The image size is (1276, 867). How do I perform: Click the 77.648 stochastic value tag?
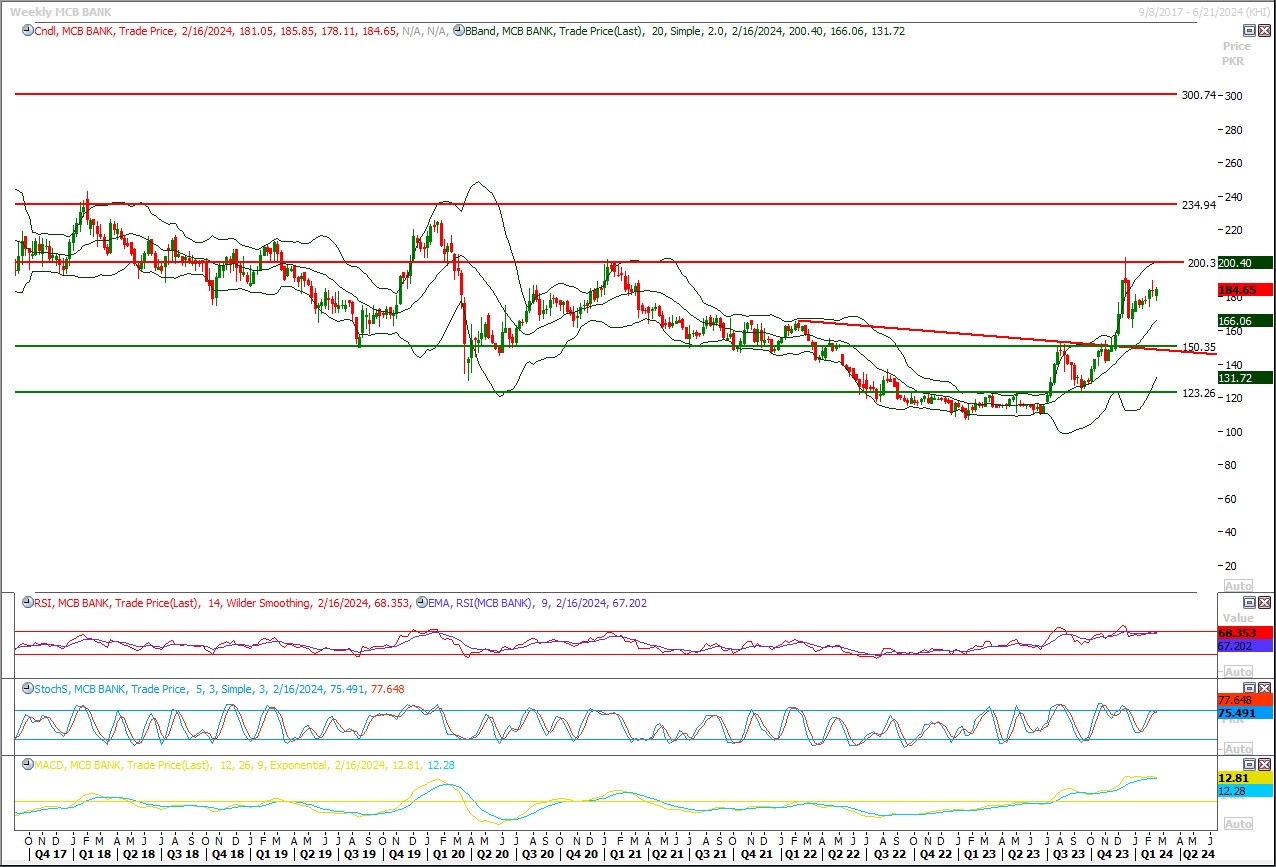[x=1243, y=700]
